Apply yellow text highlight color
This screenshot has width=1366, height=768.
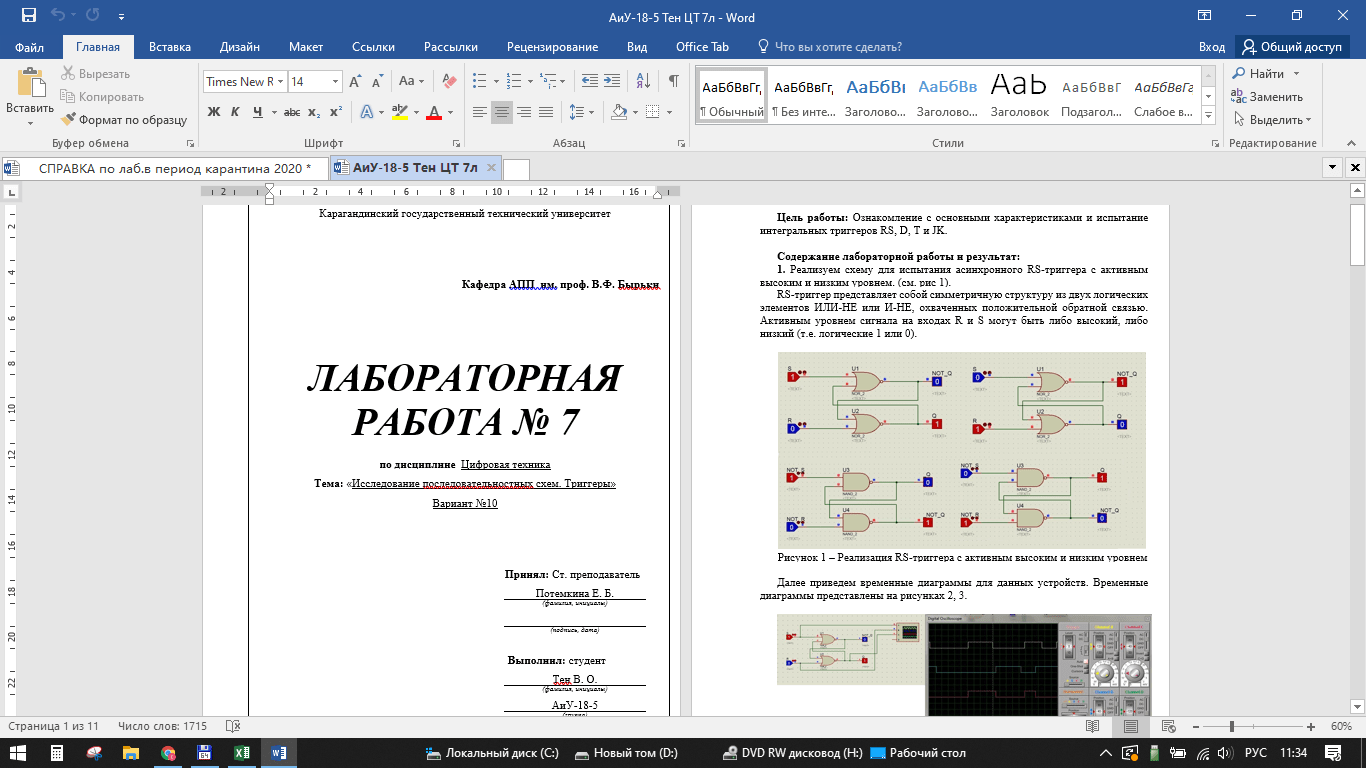(x=399, y=112)
